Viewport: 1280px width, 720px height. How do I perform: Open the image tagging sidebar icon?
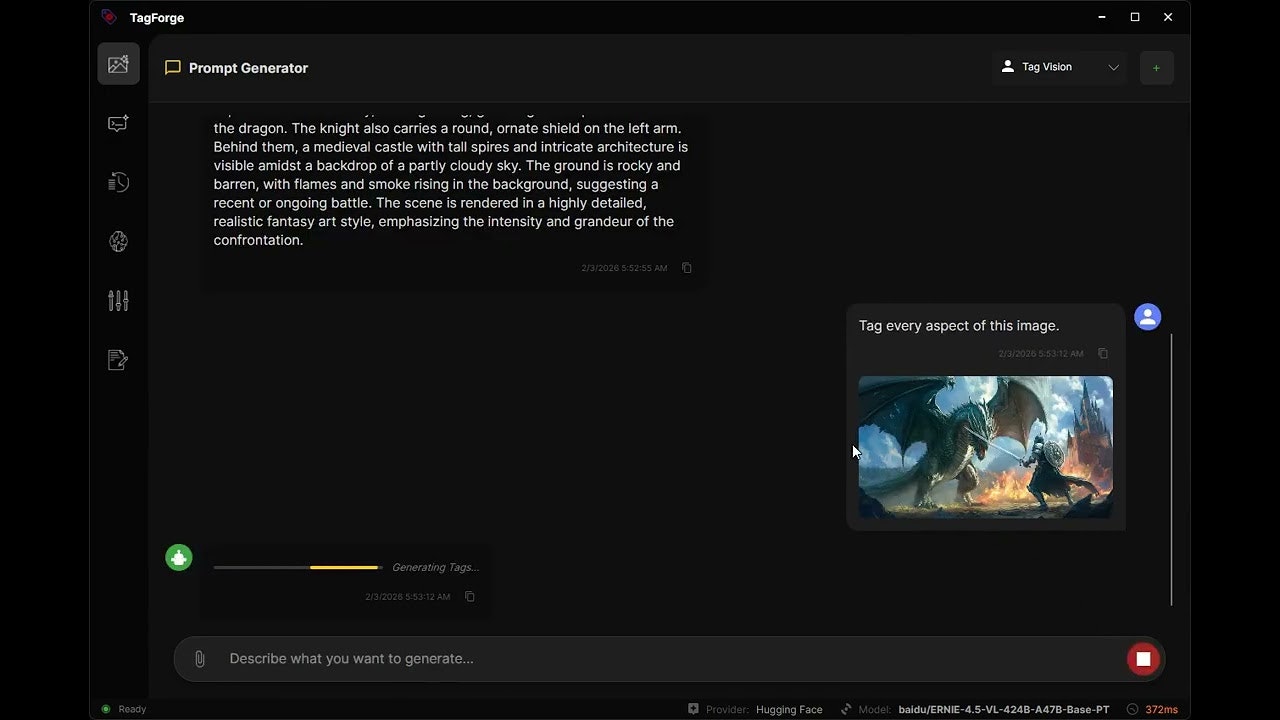click(118, 64)
